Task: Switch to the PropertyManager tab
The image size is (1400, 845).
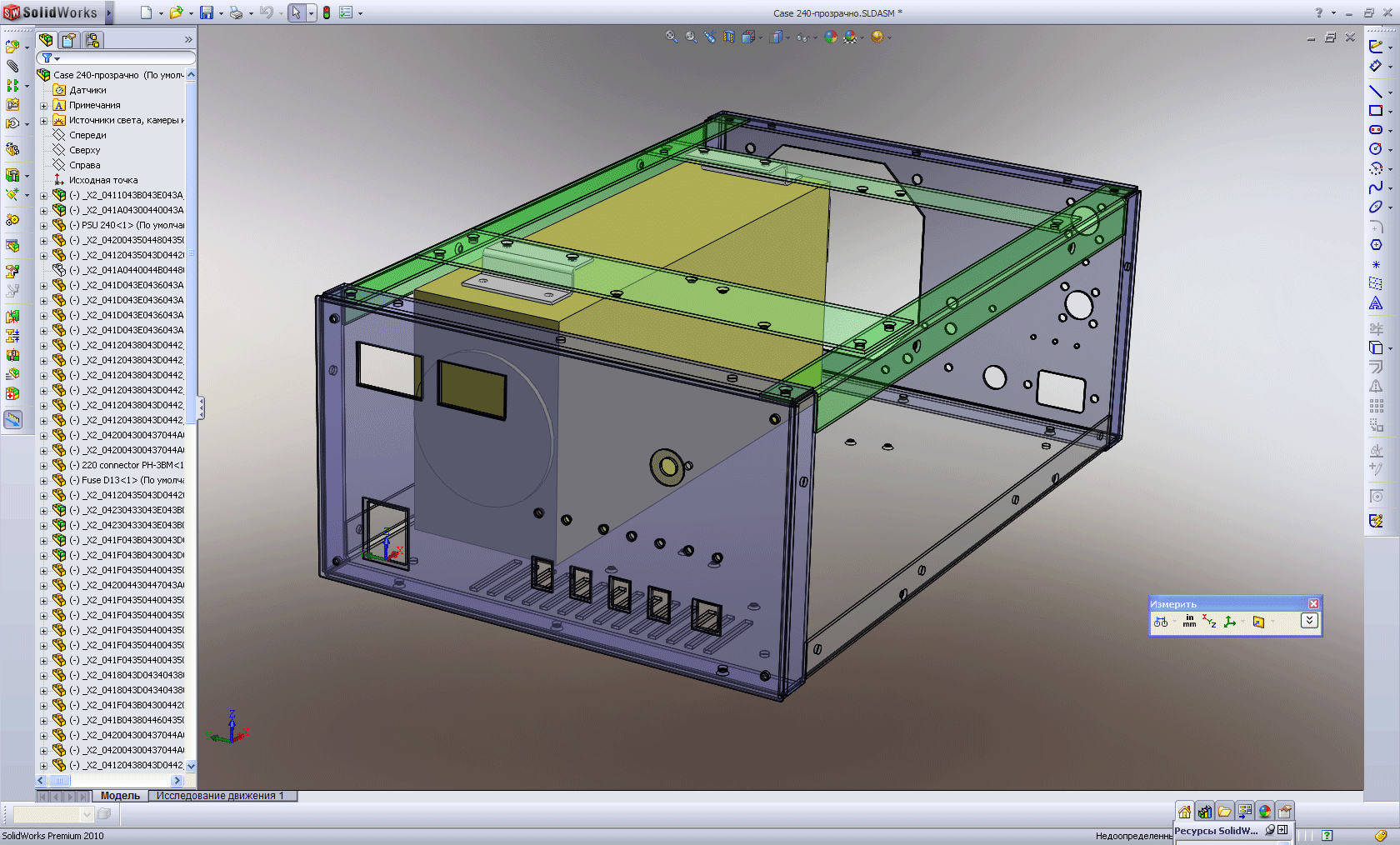Action: 69,40
